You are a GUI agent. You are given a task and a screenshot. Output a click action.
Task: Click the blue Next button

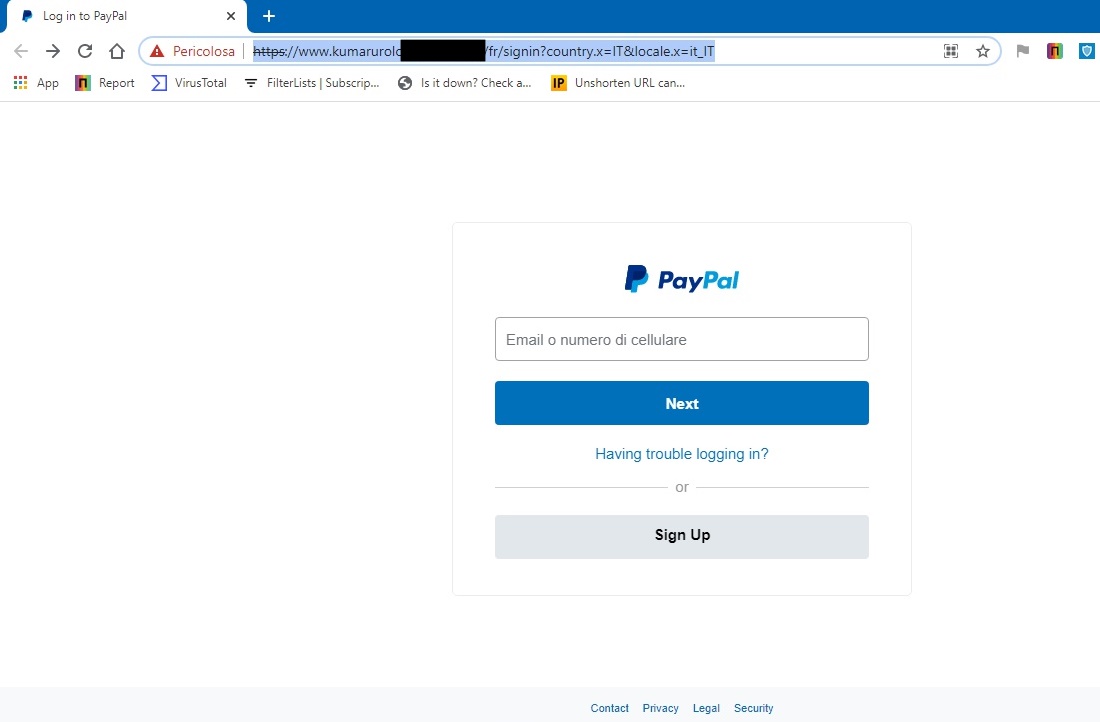(682, 403)
